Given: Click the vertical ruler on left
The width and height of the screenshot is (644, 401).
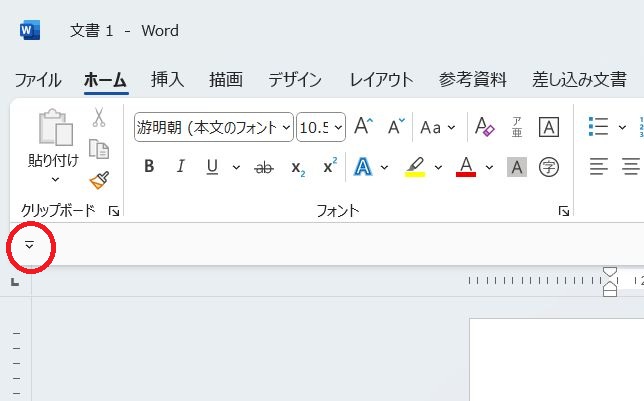Looking at the screenshot, I should 16,349.
